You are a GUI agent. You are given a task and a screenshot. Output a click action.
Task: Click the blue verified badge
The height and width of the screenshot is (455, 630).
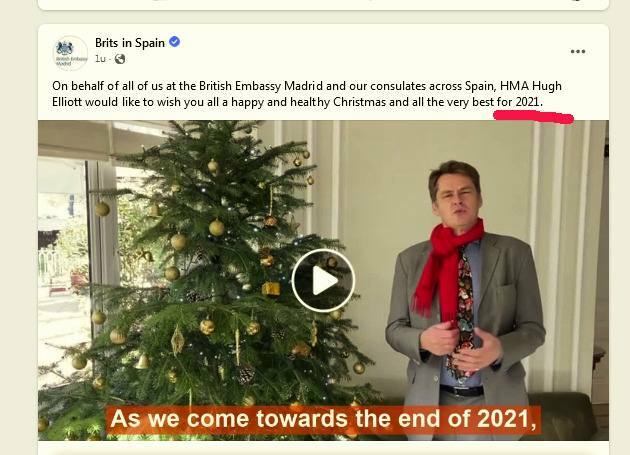[x=174, y=41]
